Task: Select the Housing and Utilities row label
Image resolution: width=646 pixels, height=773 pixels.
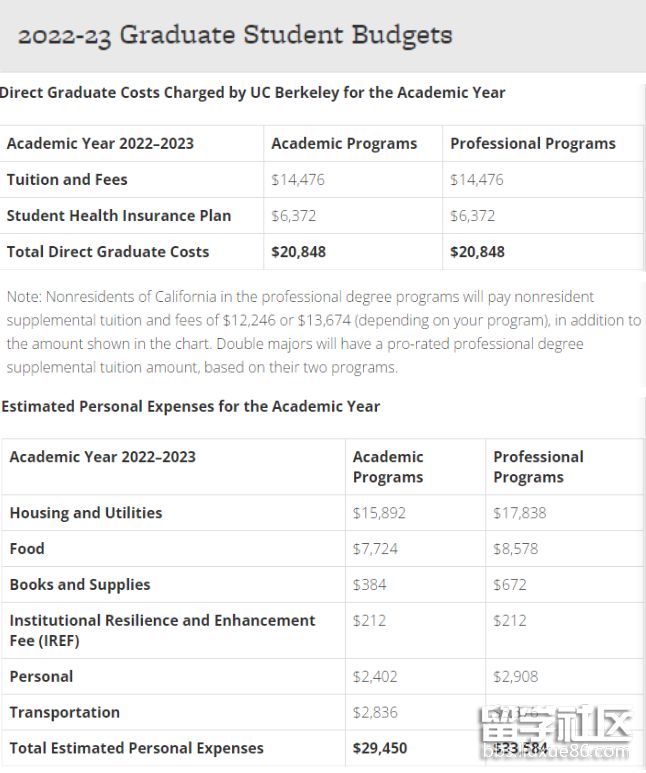Action: tap(85, 513)
